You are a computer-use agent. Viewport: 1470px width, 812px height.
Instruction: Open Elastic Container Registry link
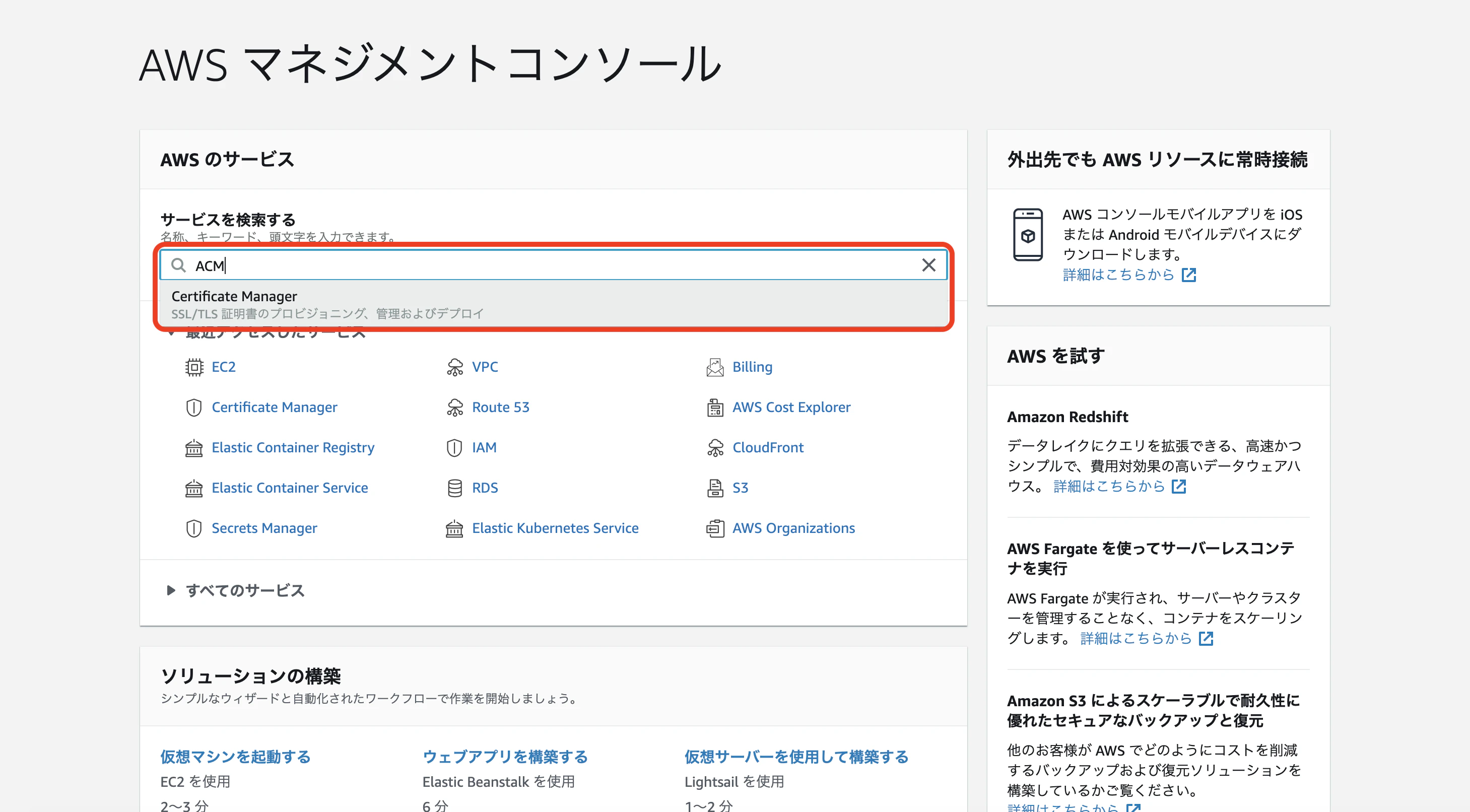tap(293, 448)
